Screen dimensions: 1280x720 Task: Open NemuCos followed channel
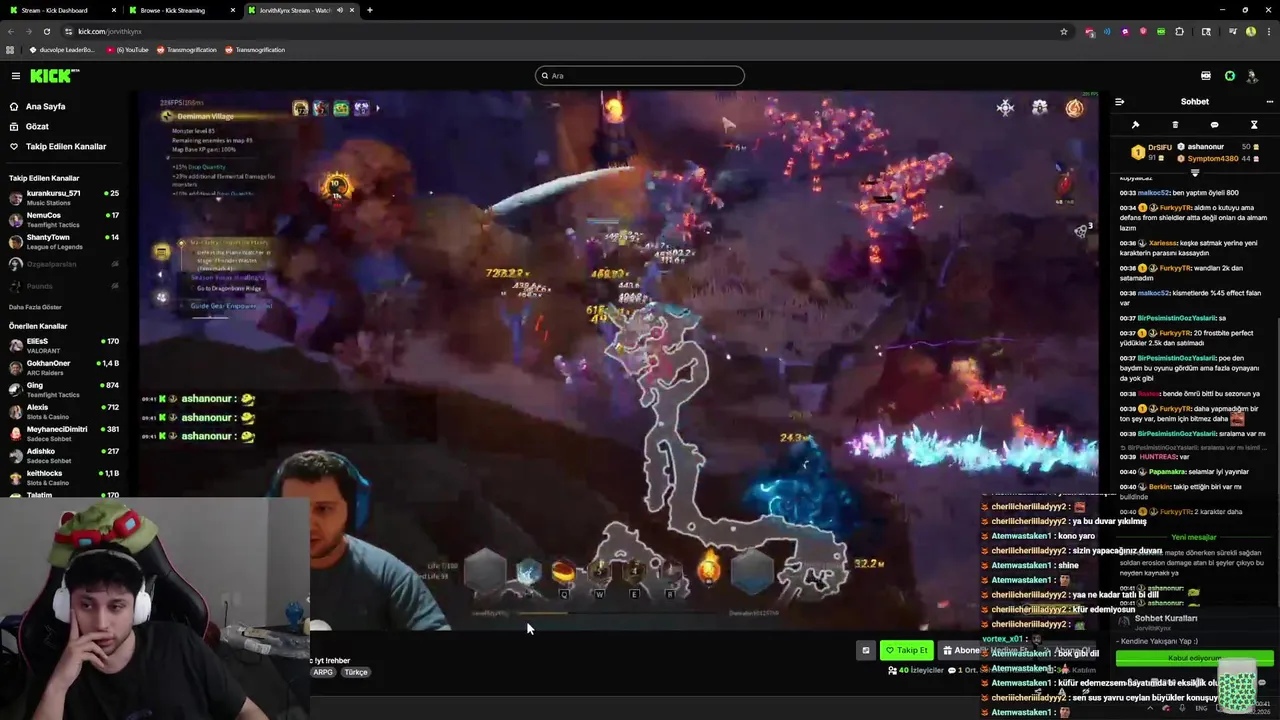point(64,219)
